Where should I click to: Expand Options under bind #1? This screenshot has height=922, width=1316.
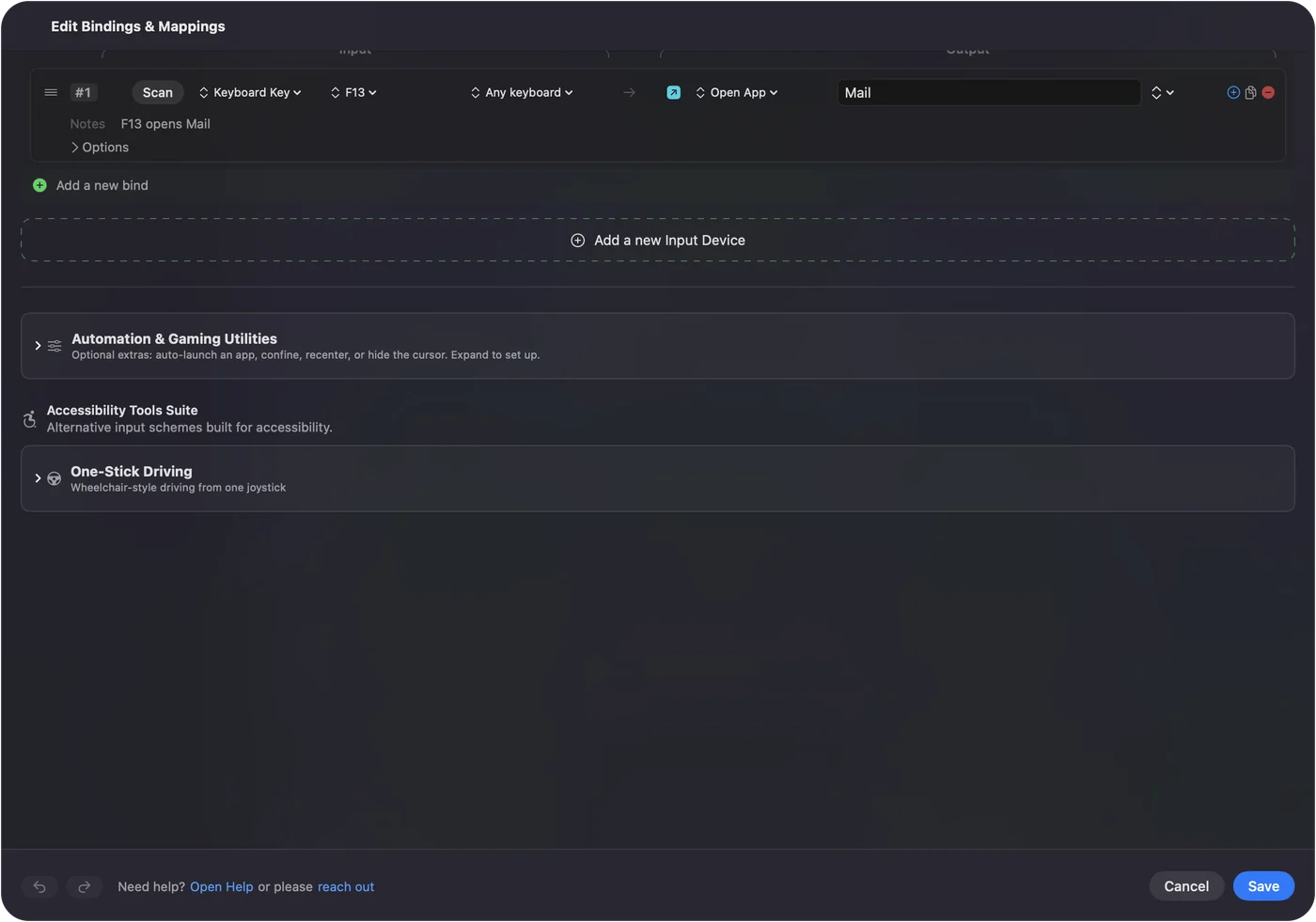coord(100,148)
